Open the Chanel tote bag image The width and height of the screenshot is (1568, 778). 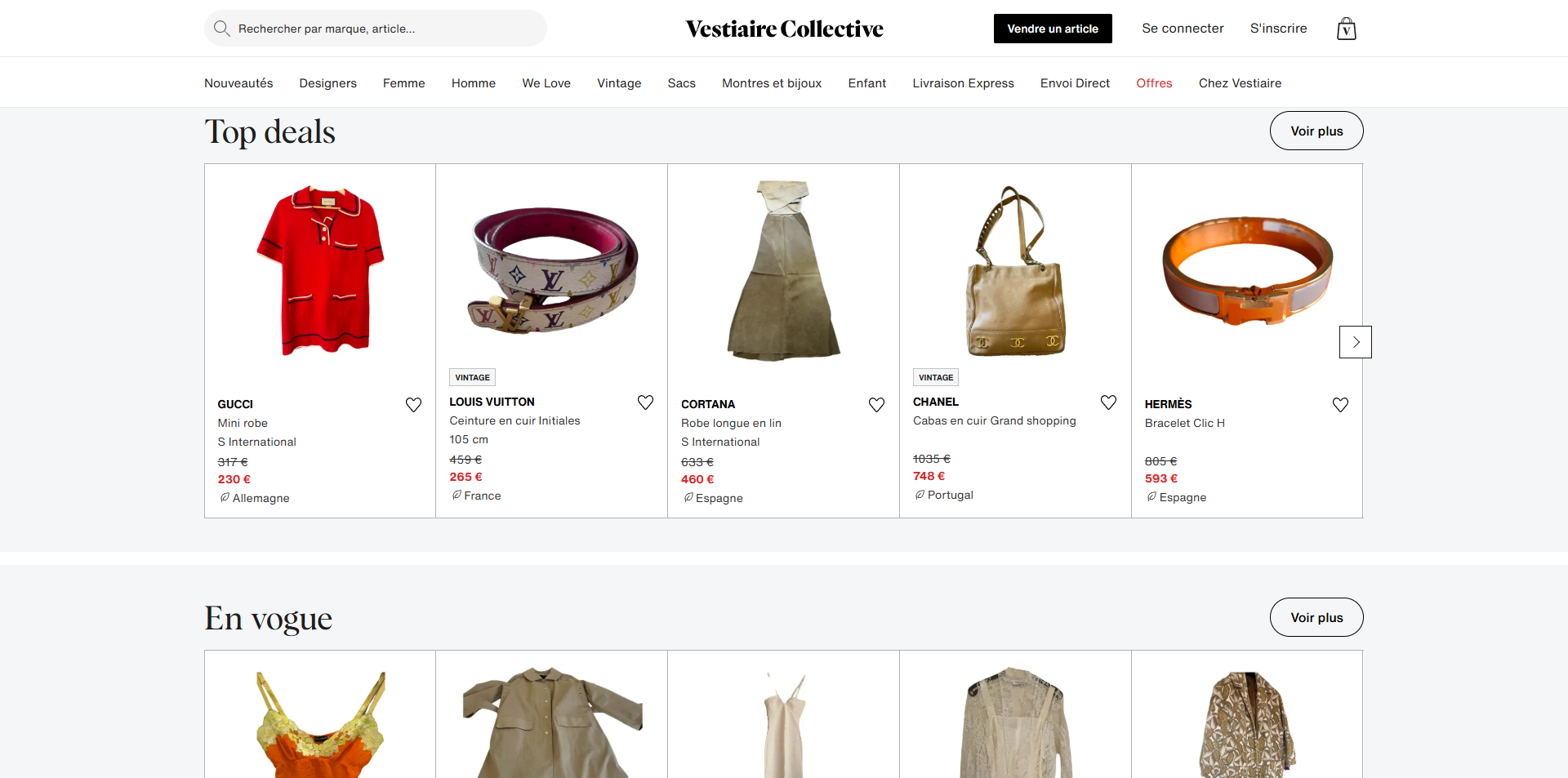pos(1015,270)
